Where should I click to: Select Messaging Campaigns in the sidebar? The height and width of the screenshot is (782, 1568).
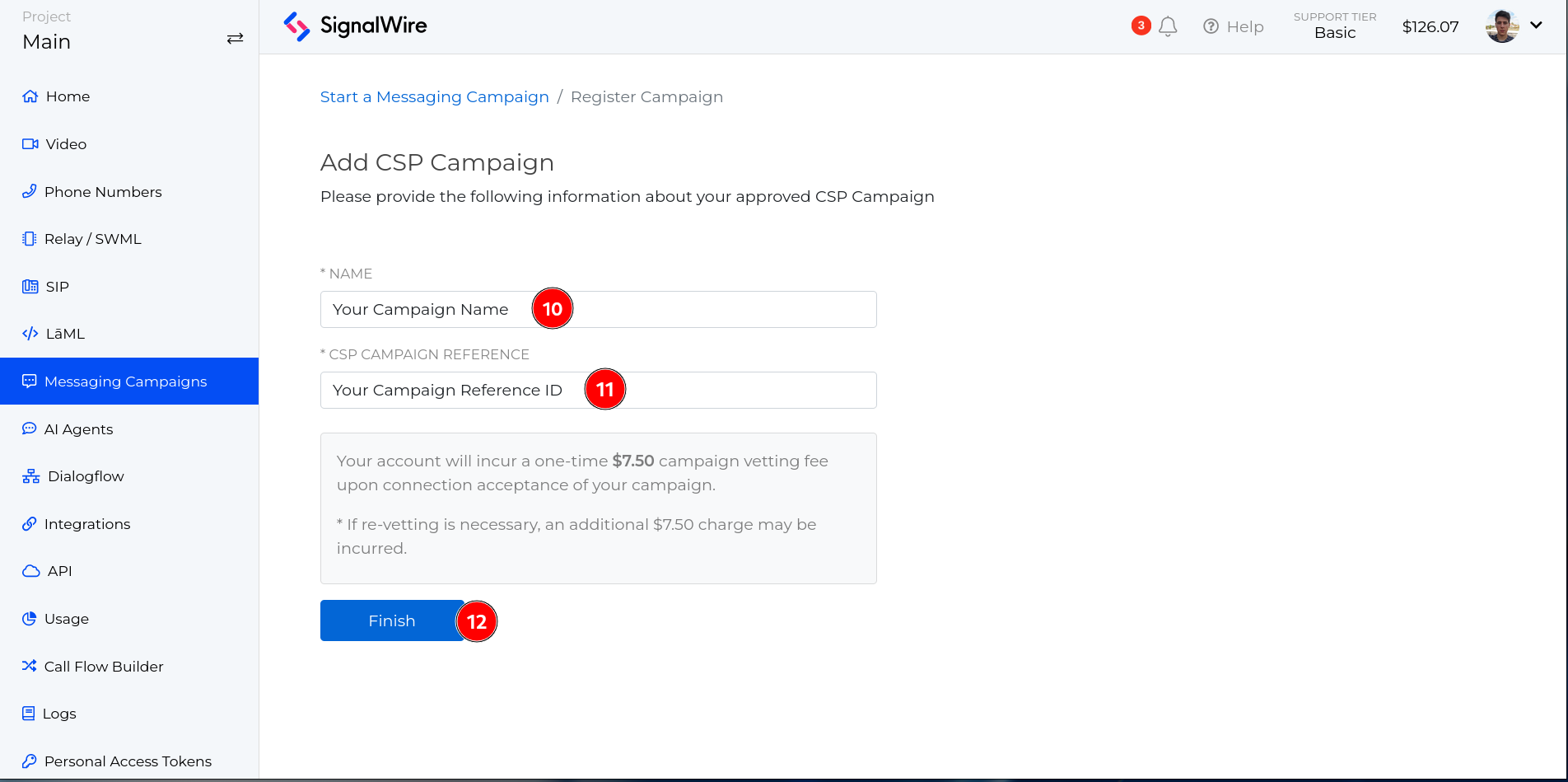tap(125, 381)
